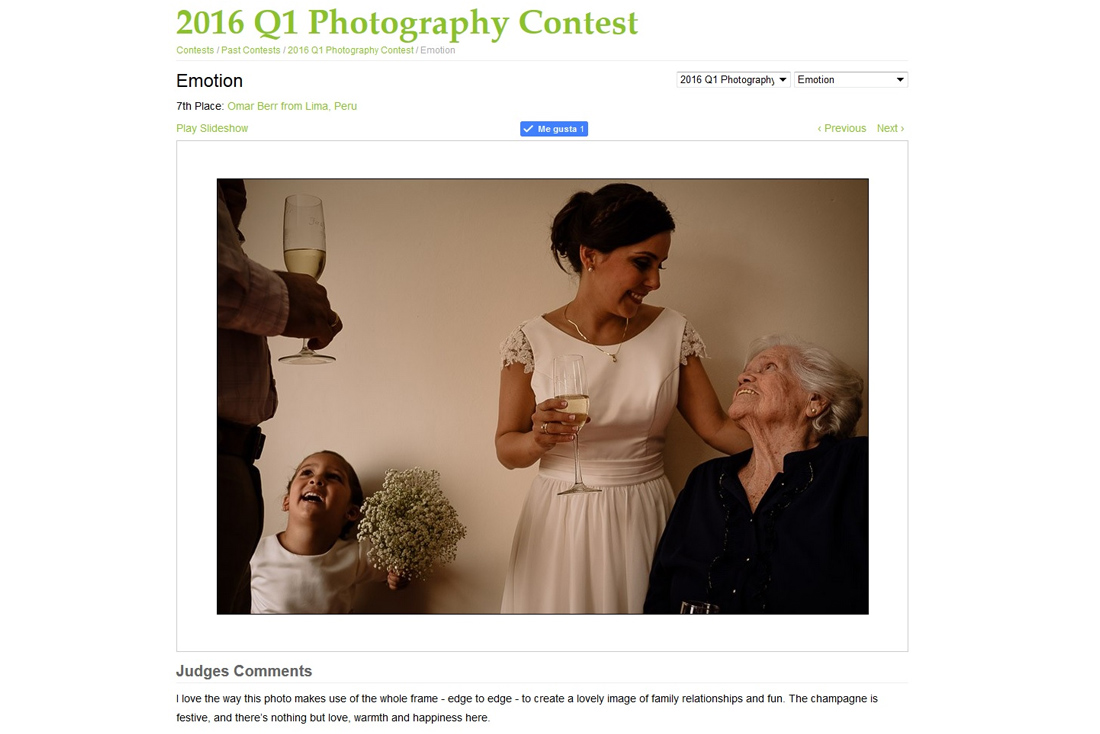Click the arrow of the Emotion dropdown
Viewport: 1100px width, 734px height.
point(900,80)
